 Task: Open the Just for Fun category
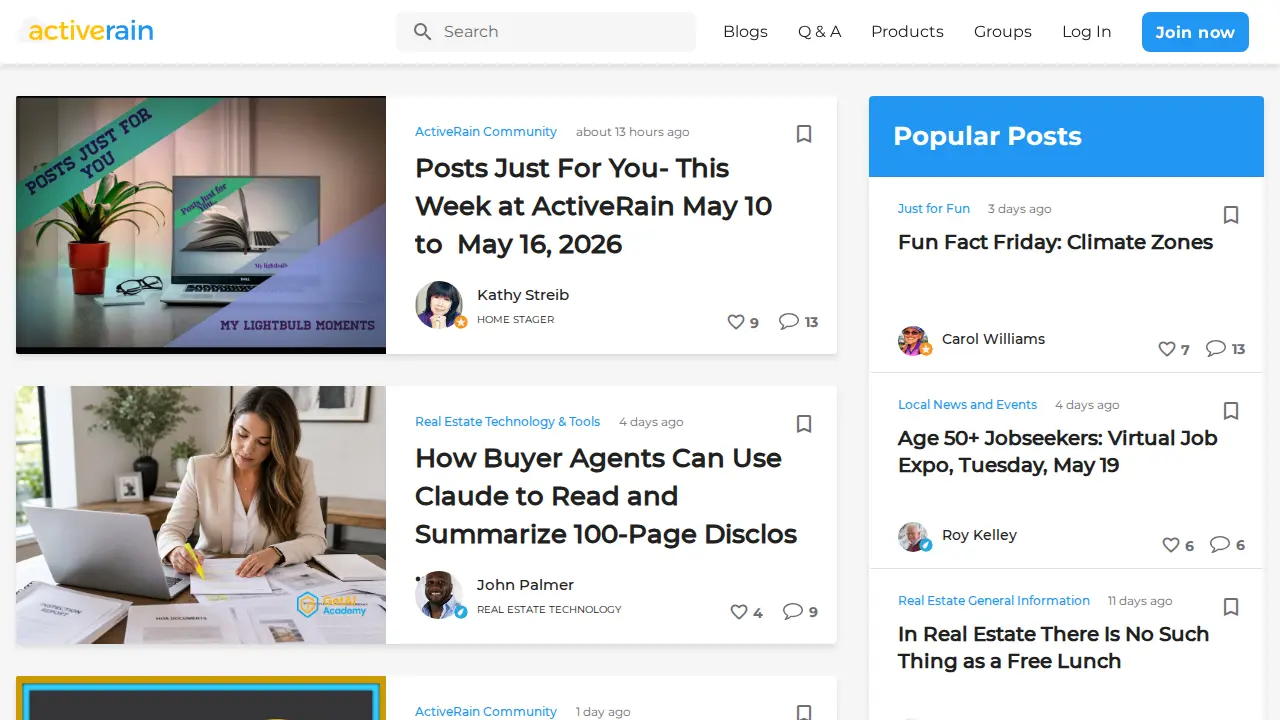coord(934,209)
